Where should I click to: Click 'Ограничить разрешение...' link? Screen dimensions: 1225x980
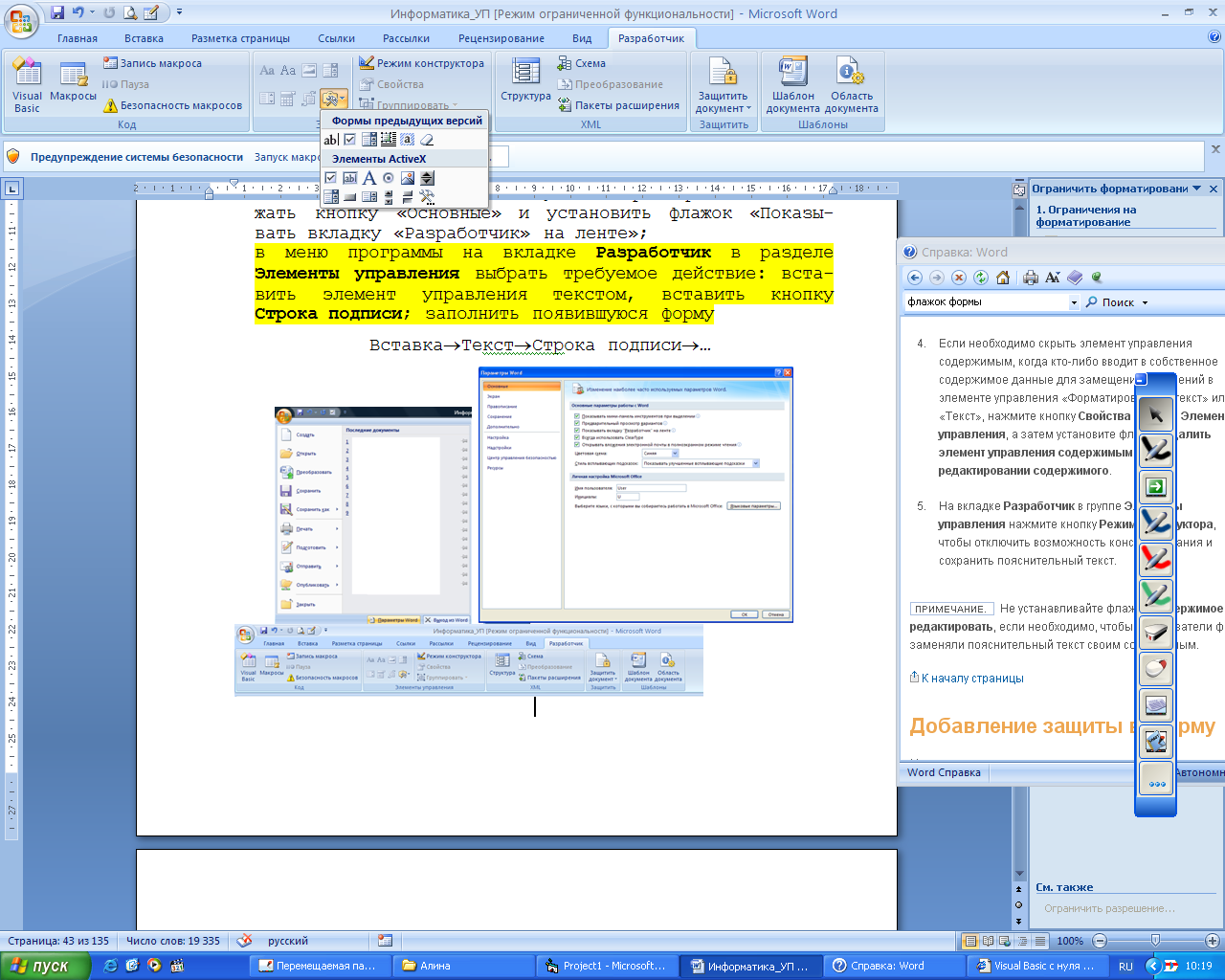point(1110,908)
